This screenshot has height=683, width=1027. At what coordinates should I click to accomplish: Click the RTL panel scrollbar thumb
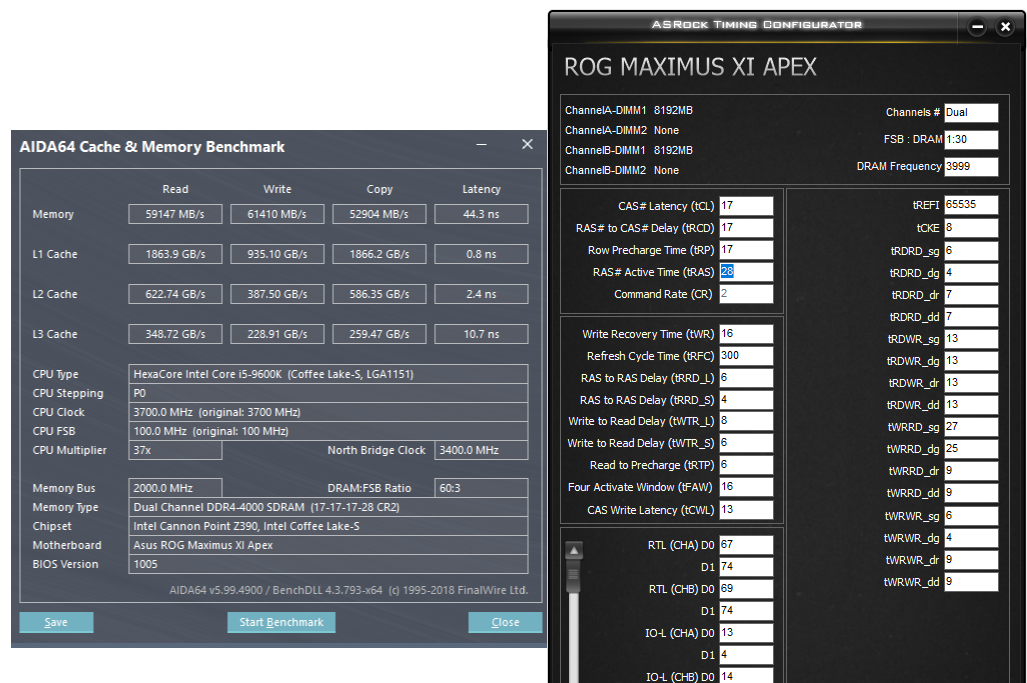(574, 577)
